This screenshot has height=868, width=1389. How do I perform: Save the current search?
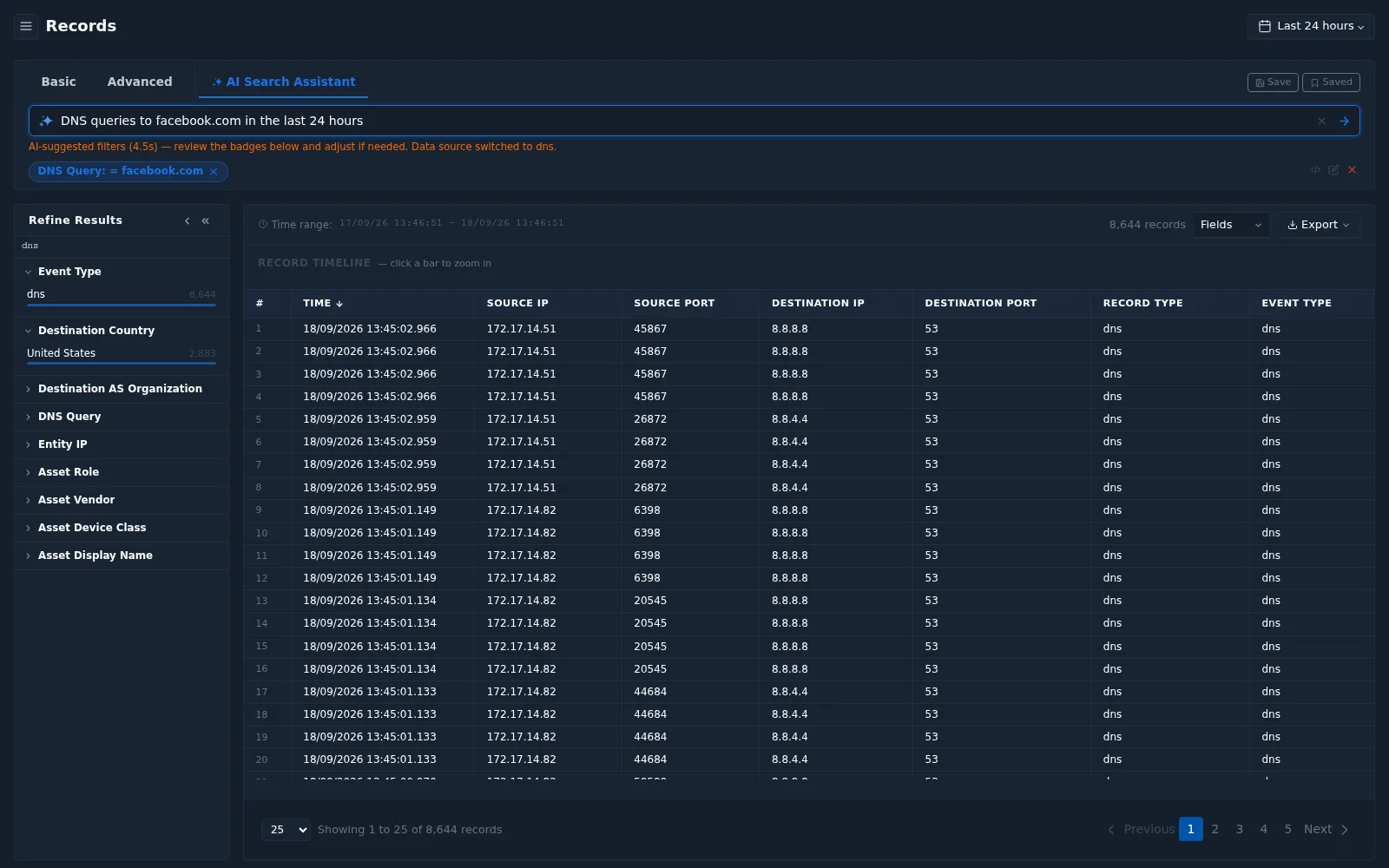coord(1273,82)
